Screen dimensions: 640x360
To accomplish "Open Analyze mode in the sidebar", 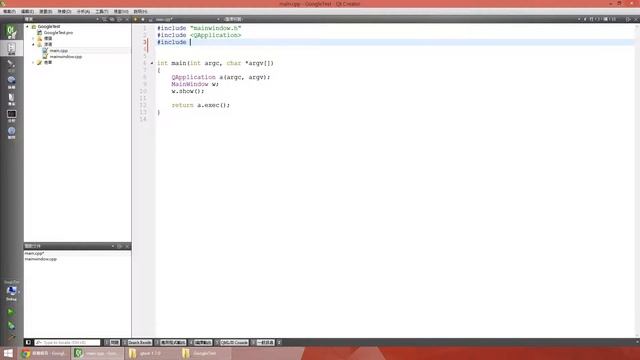I will 11,116.
